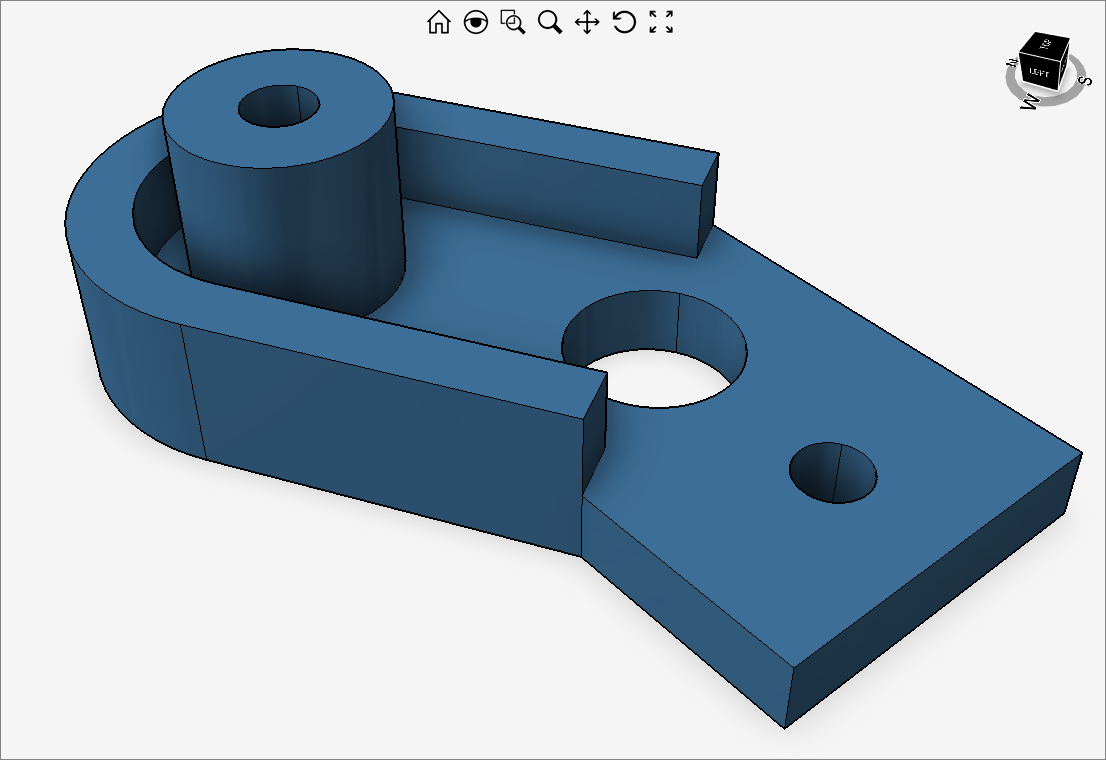Click the S compass label
This screenshot has height=760, width=1106.
1086,80
